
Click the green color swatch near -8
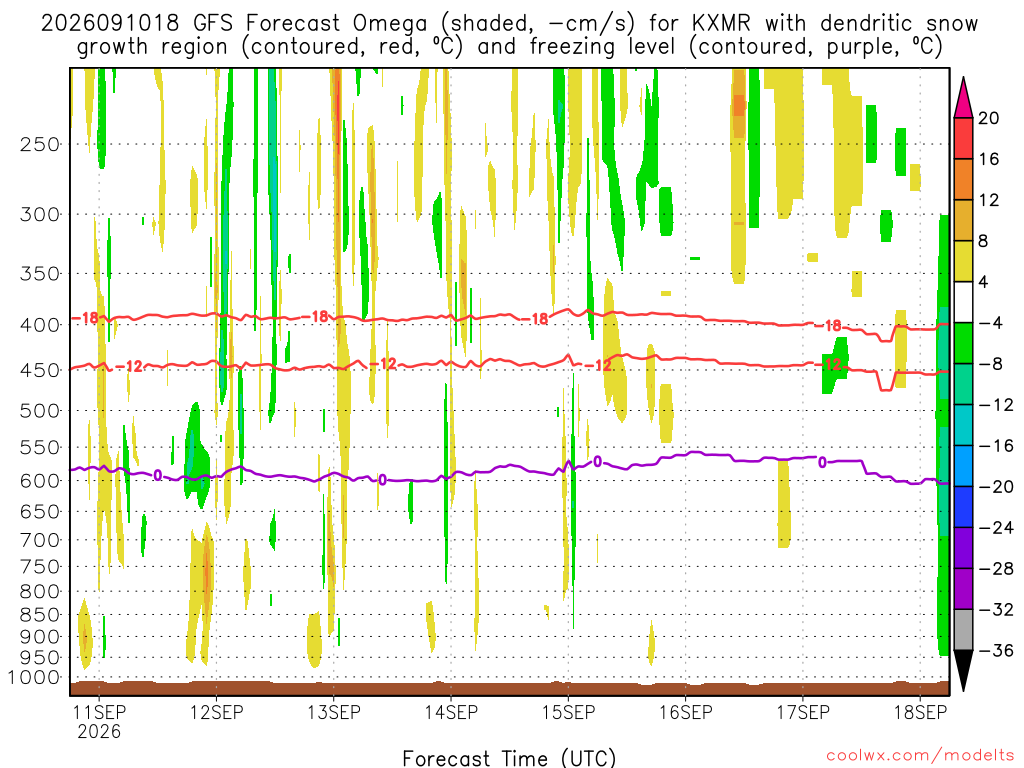(963, 343)
